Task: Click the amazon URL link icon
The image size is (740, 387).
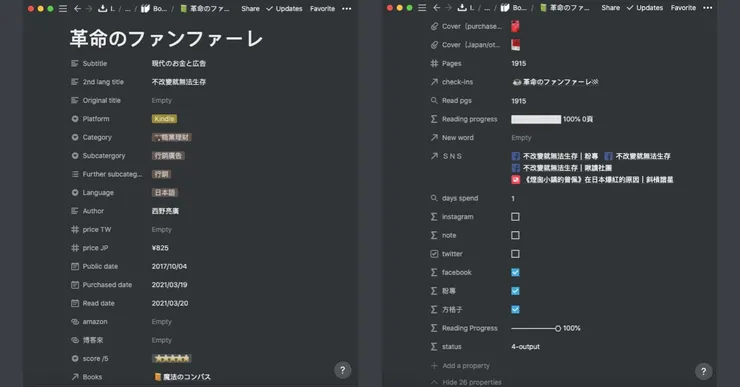Action: tap(75, 321)
